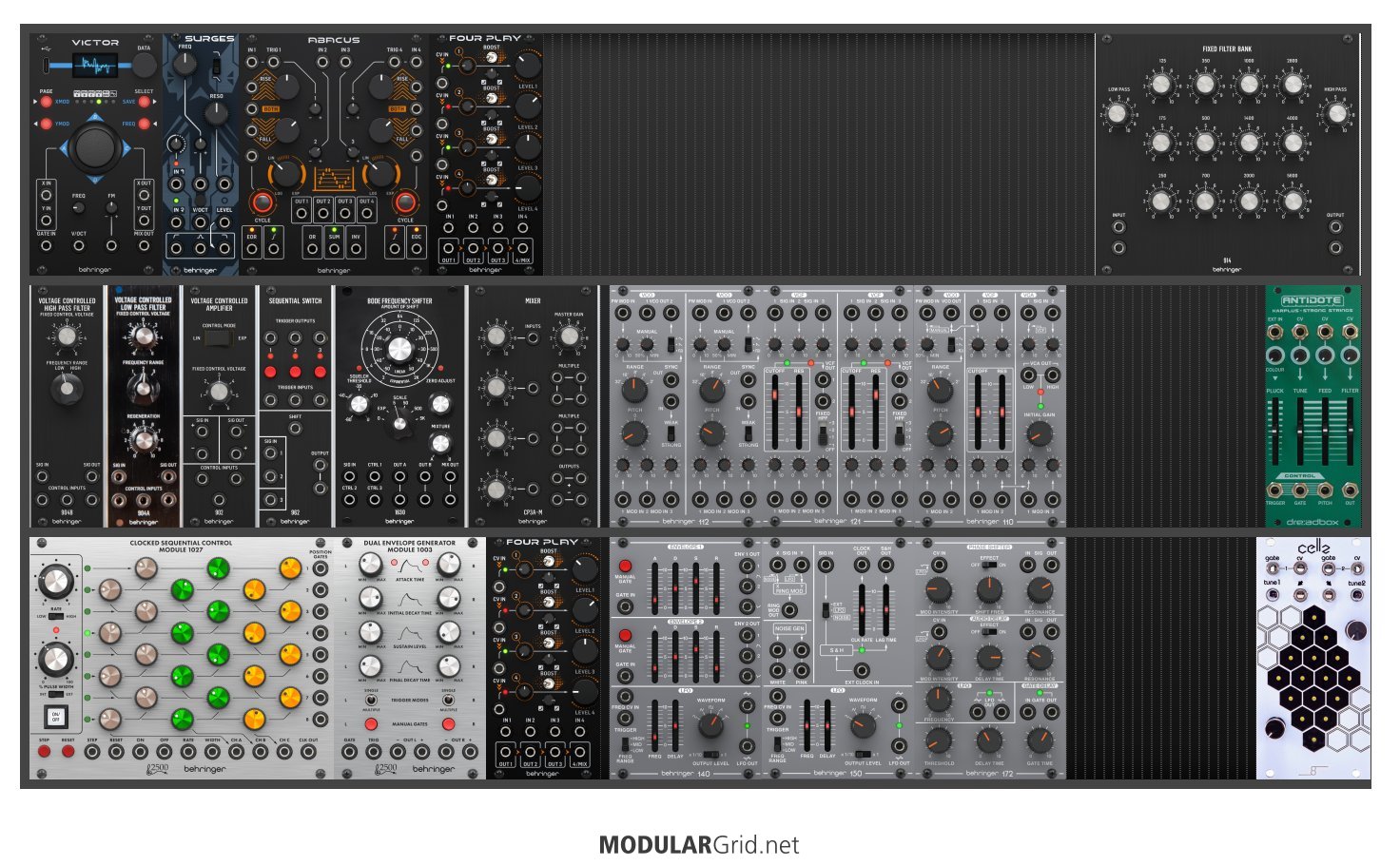1400x865 pixels.
Task: Flip the L-side trigger mode switch on Module 1003
Action: (x=370, y=702)
